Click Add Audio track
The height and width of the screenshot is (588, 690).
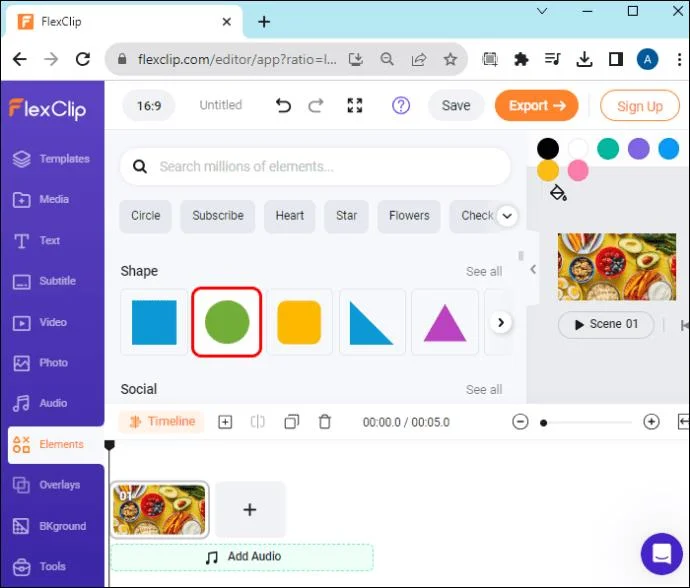(242, 557)
